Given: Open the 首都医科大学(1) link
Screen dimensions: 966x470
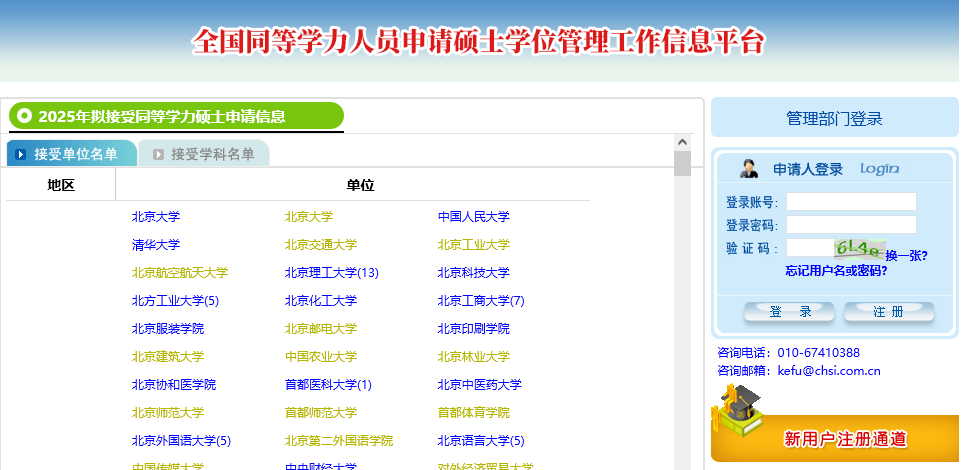Looking at the screenshot, I should pos(328,385).
